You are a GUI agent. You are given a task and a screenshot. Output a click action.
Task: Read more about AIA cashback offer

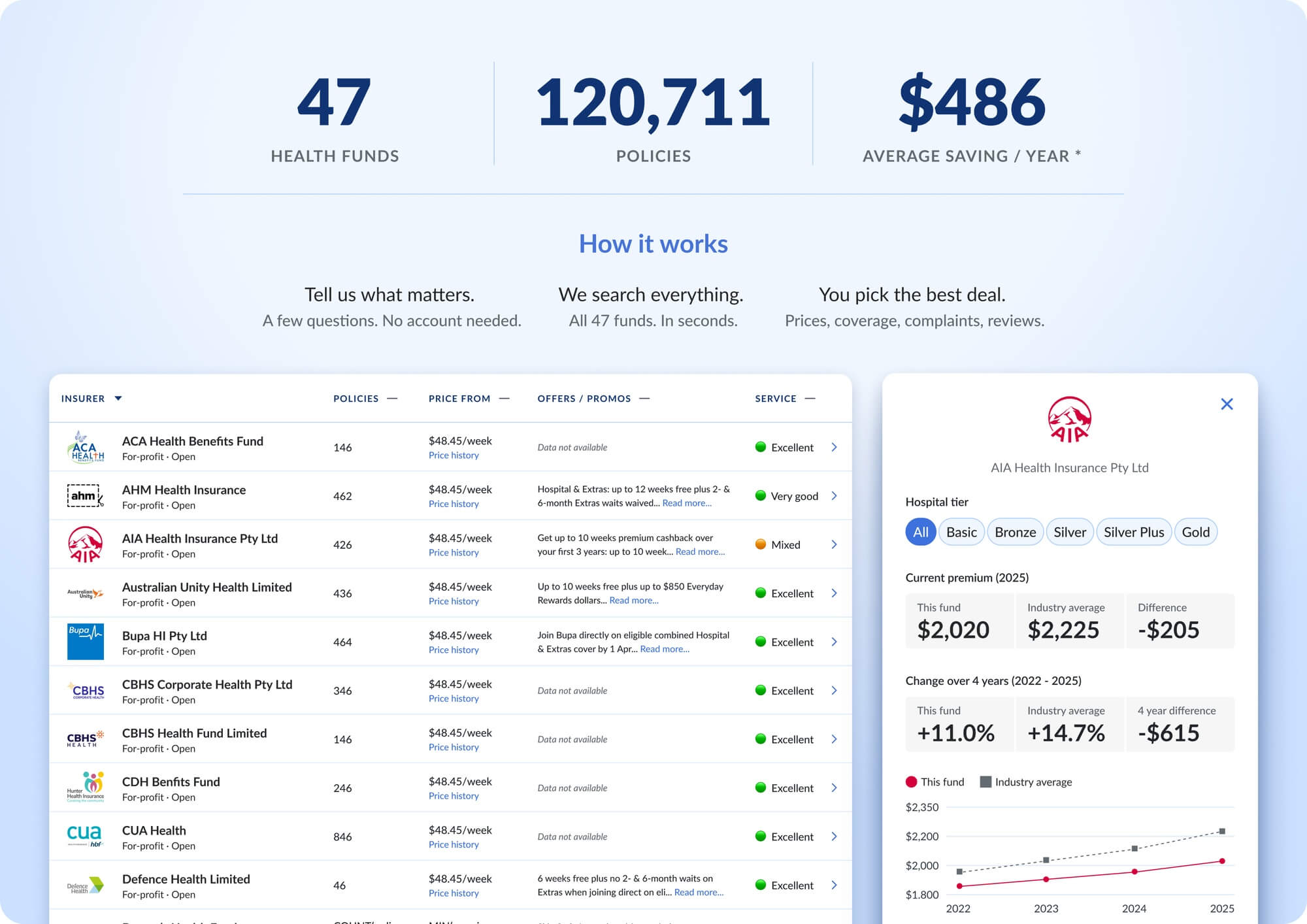pos(700,552)
